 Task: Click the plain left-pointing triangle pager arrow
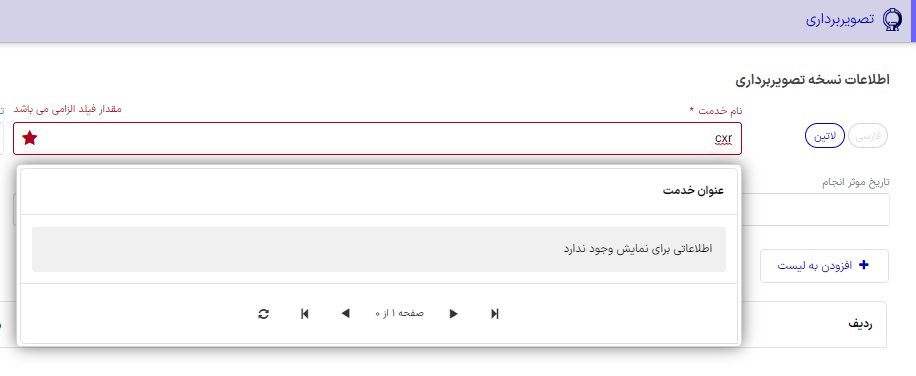pyautogui.click(x=345, y=314)
